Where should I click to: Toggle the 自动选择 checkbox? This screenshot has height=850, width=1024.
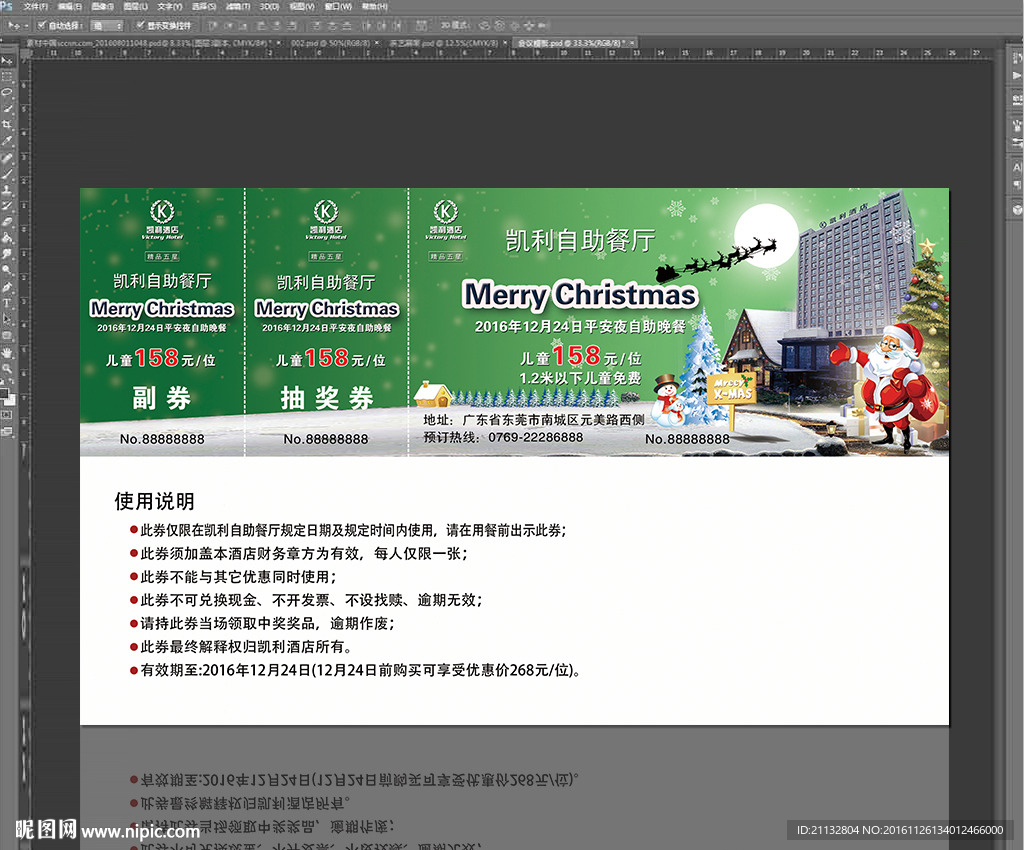40,25
